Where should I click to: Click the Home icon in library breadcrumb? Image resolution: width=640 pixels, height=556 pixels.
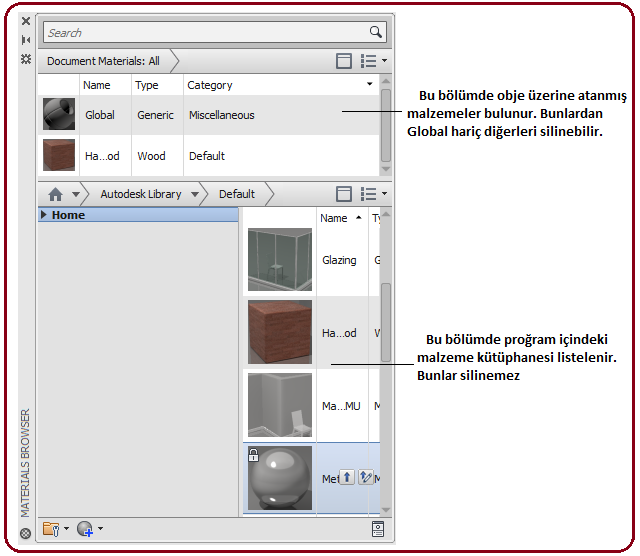[55, 195]
